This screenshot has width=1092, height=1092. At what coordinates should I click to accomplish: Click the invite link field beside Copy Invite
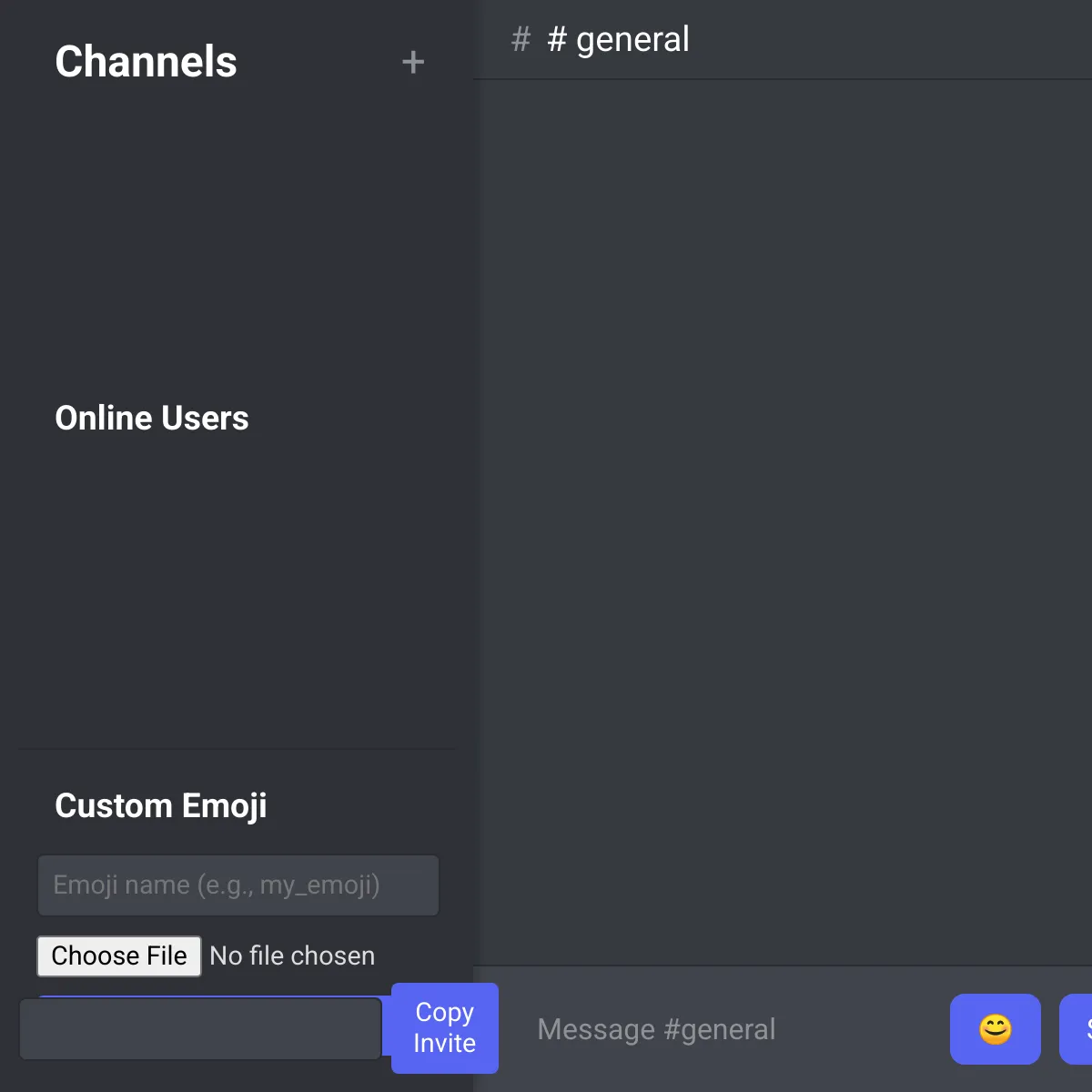[200, 1029]
